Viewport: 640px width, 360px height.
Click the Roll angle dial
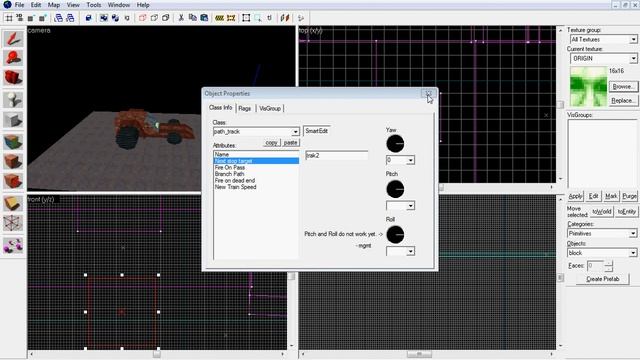click(x=395, y=235)
